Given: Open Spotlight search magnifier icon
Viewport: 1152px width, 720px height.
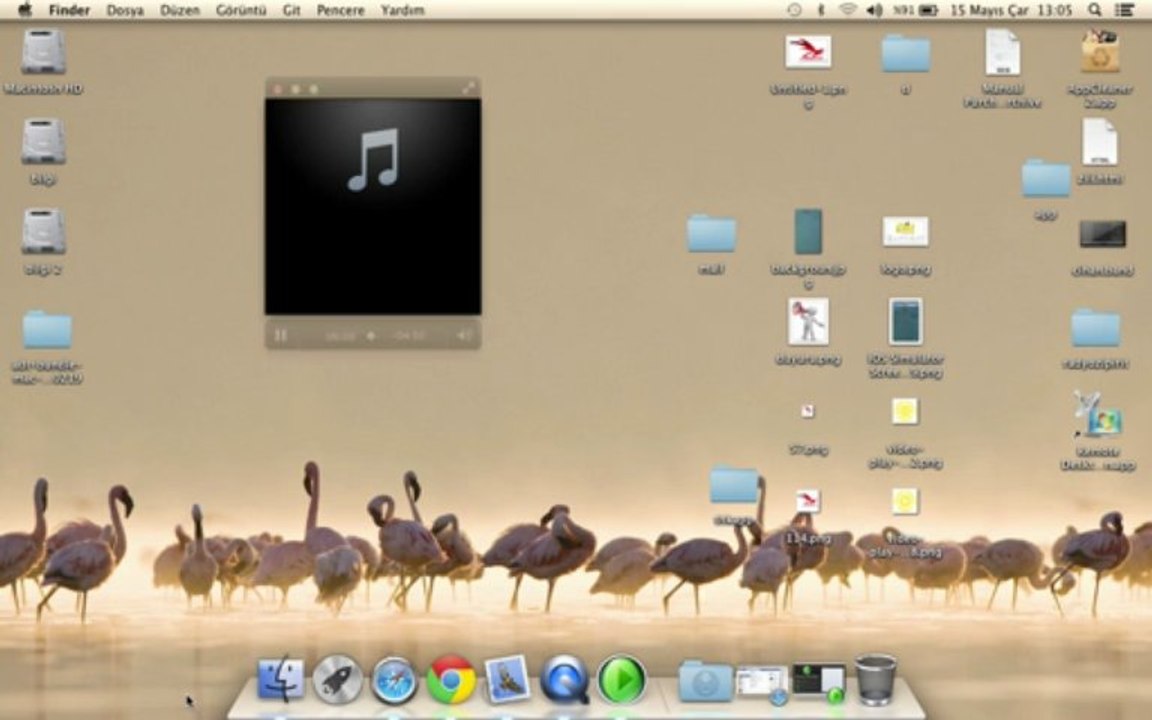Looking at the screenshot, I should [x=1095, y=10].
